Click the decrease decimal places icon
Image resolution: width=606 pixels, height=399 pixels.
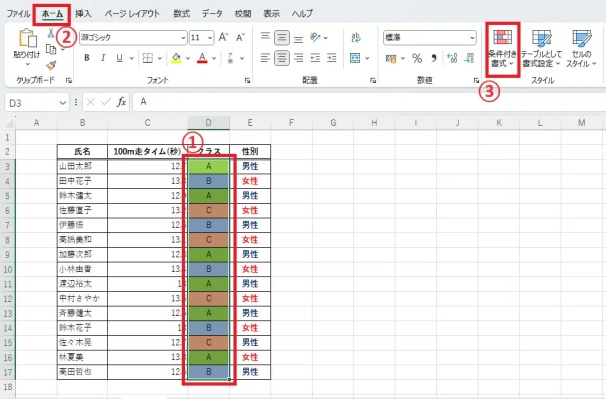[469, 58]
